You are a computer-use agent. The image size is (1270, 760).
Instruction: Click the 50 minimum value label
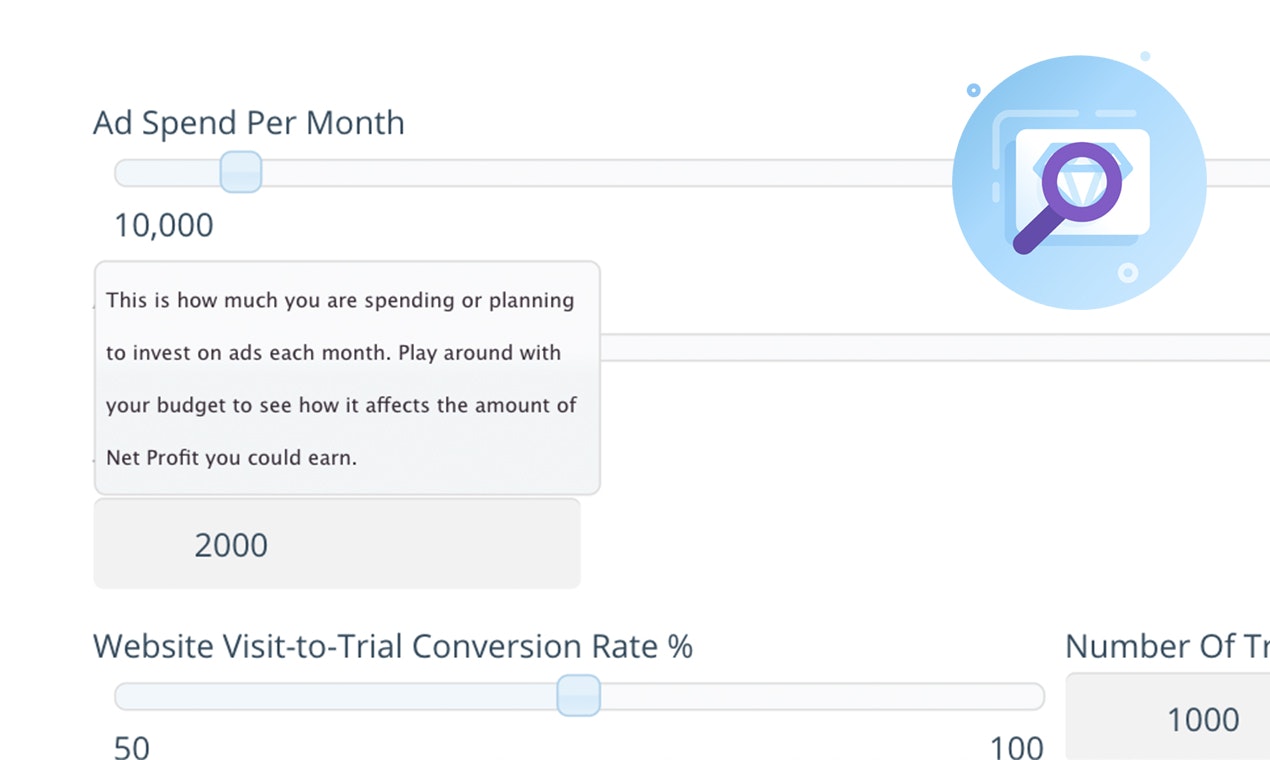130,746
